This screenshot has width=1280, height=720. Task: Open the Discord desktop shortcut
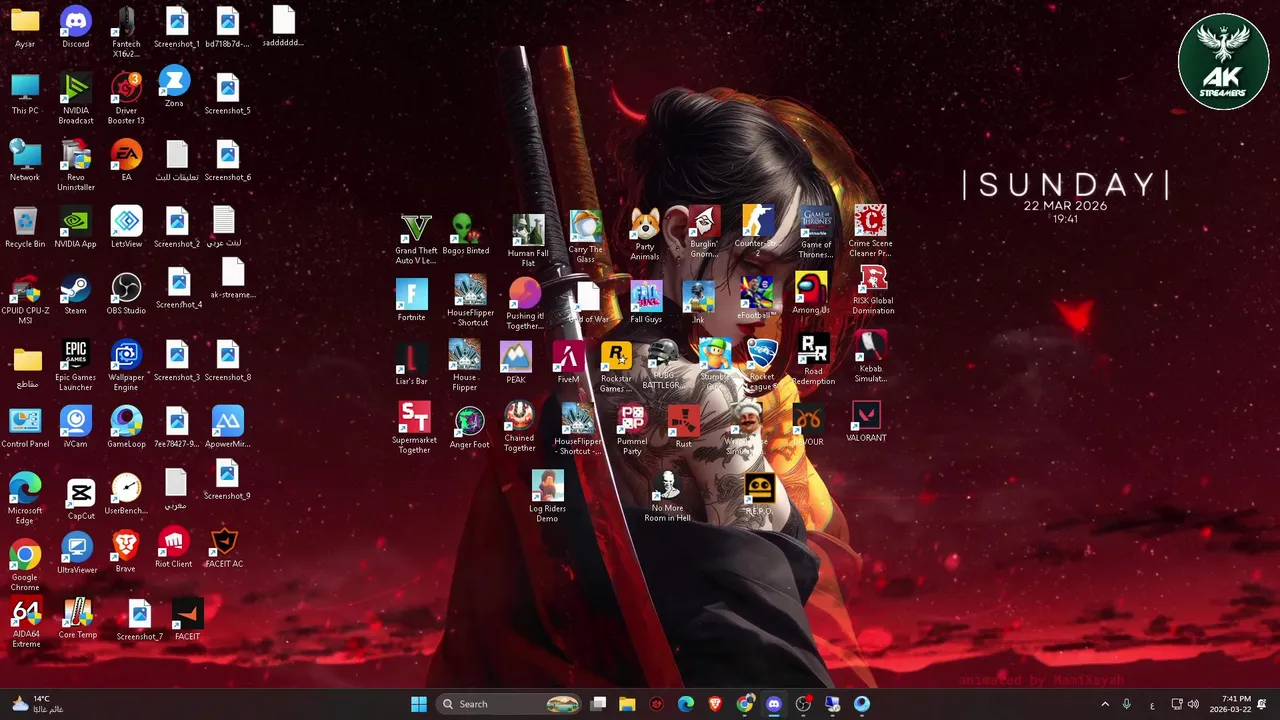coord(75,27)
